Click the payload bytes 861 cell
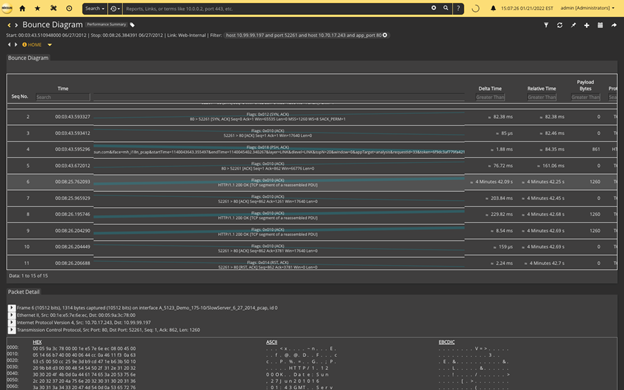Image resolution: width=624 pixels, height=390 pixels. [x=596, y=149]
